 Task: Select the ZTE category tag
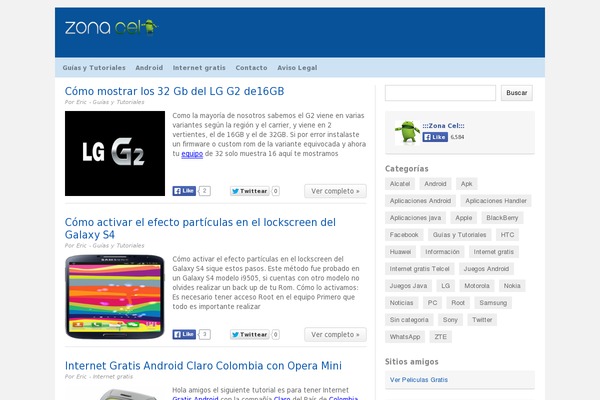[x=440, y=337]
